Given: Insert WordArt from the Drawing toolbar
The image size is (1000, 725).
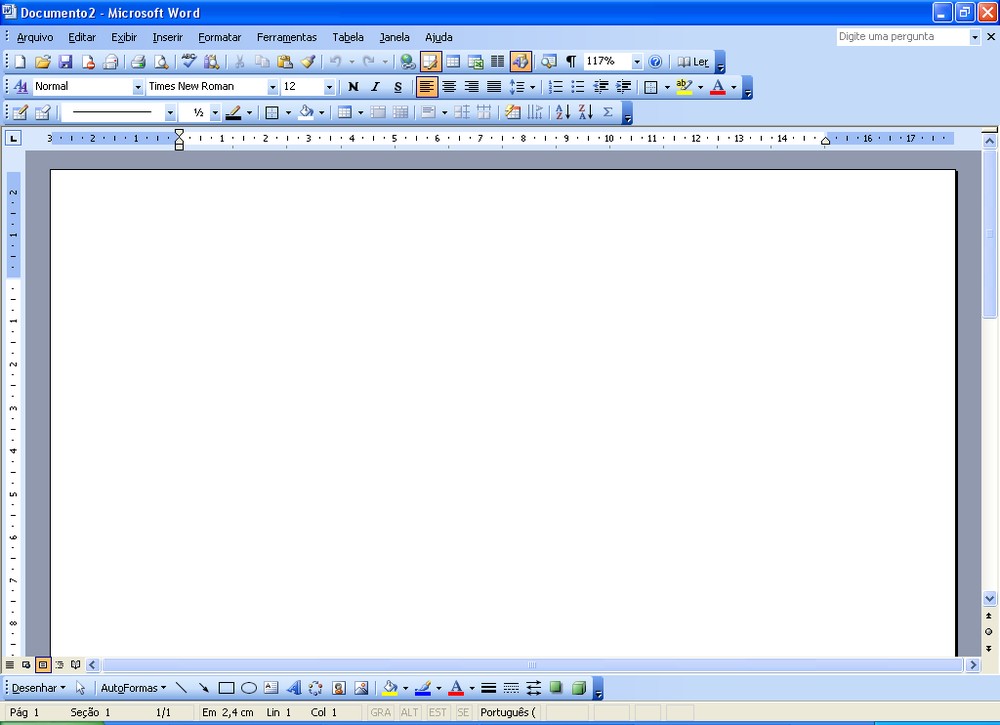Looking at the screenshot, I should click(292, 688).
